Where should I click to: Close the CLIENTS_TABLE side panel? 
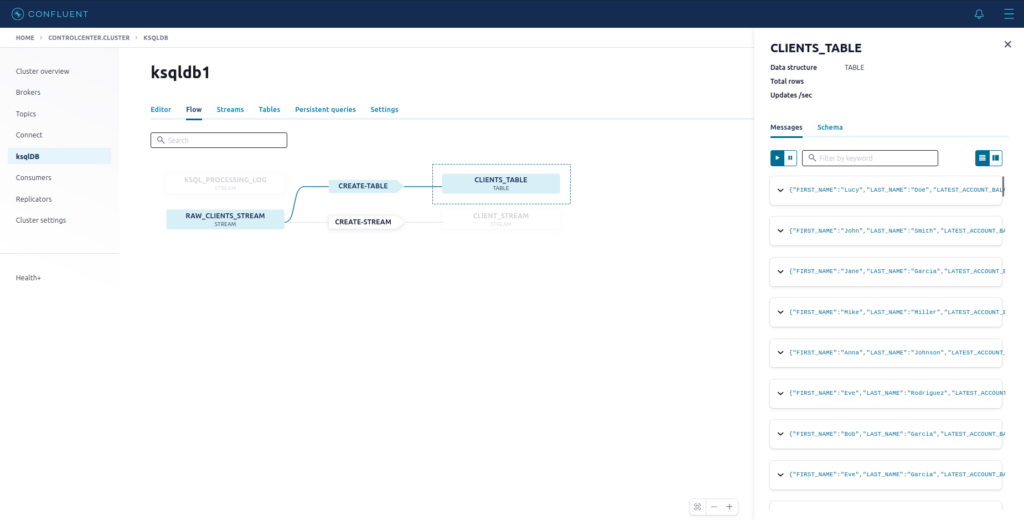[x=1007, y=45]
